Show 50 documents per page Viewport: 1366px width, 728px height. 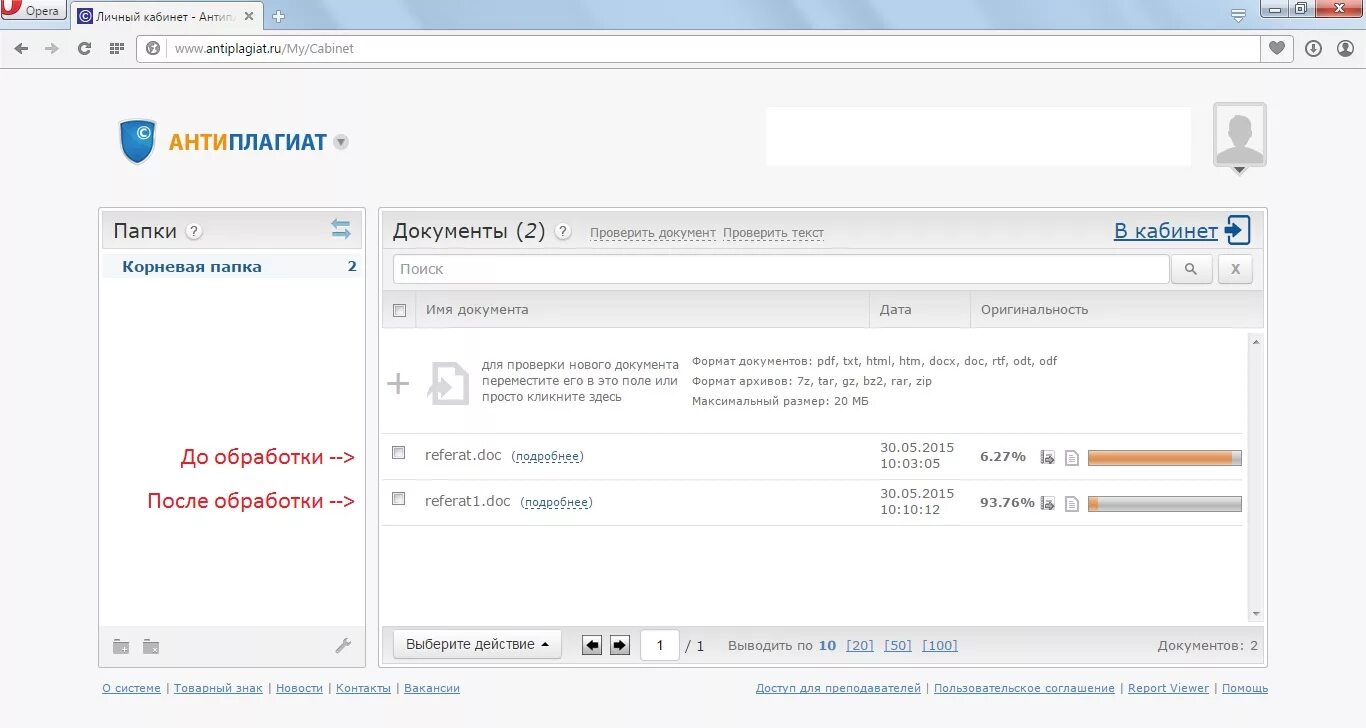898,646
